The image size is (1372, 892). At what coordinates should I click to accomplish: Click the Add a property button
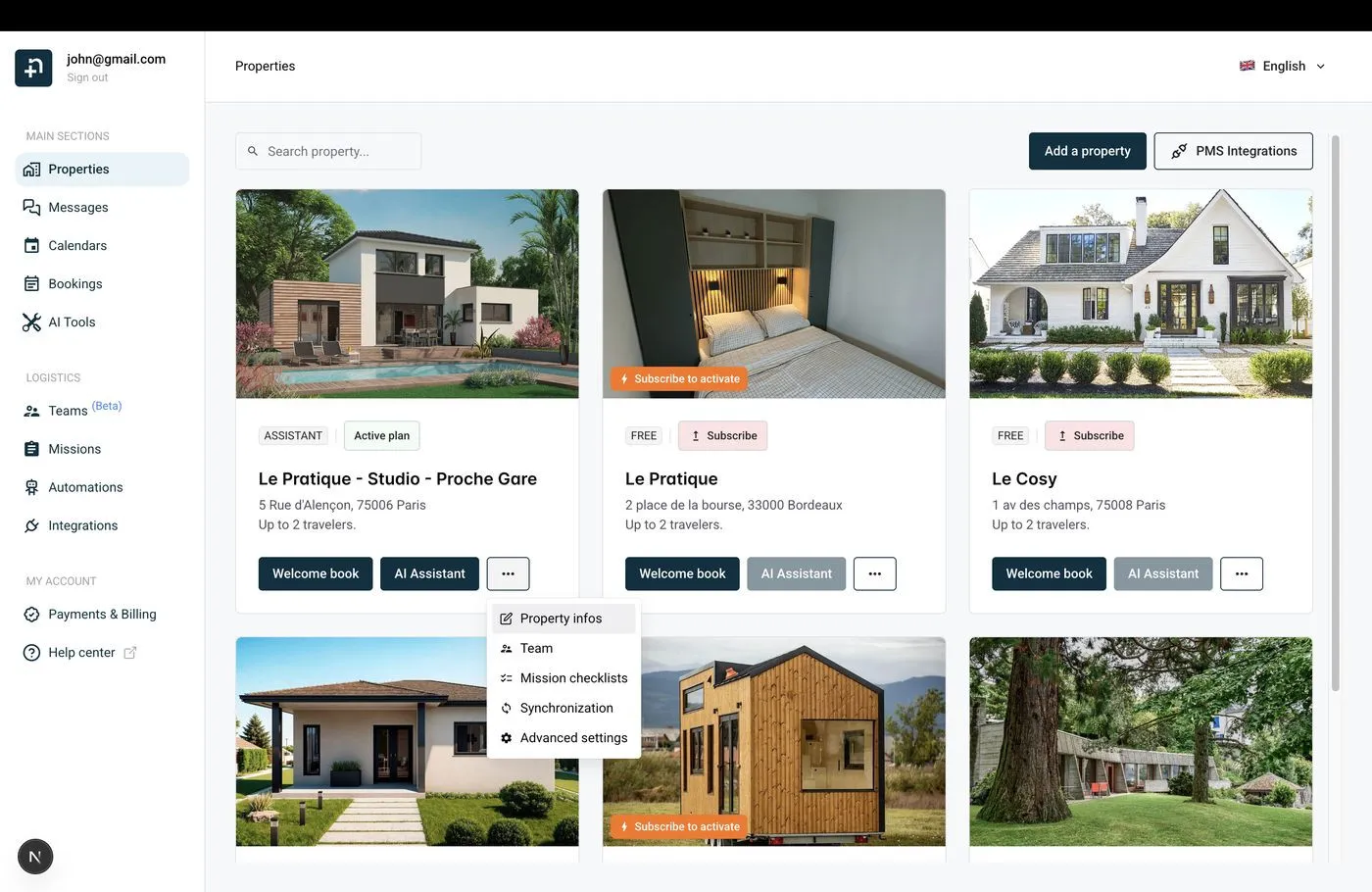pyautogui.click(x=1088, y=151)
